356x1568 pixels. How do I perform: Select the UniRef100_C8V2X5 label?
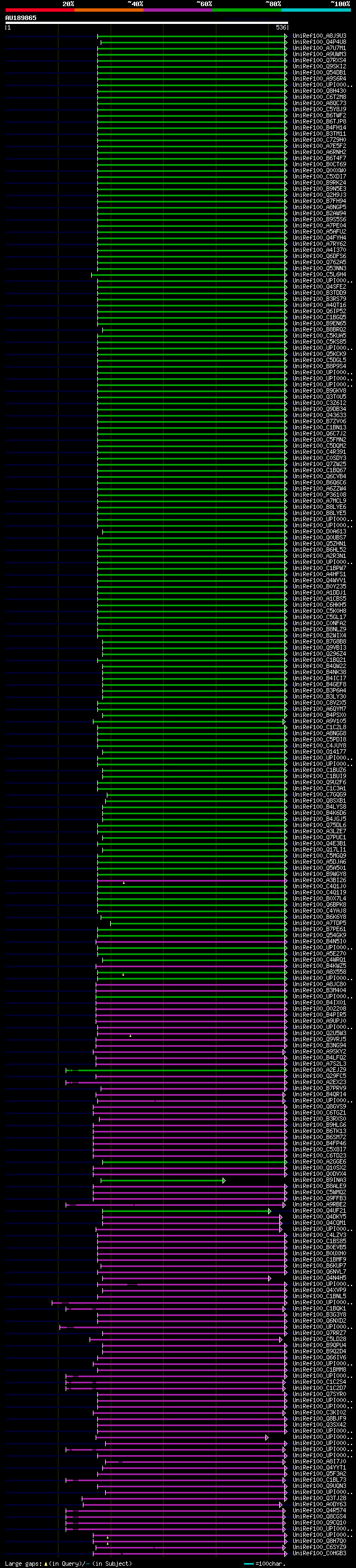coord(319,703)
